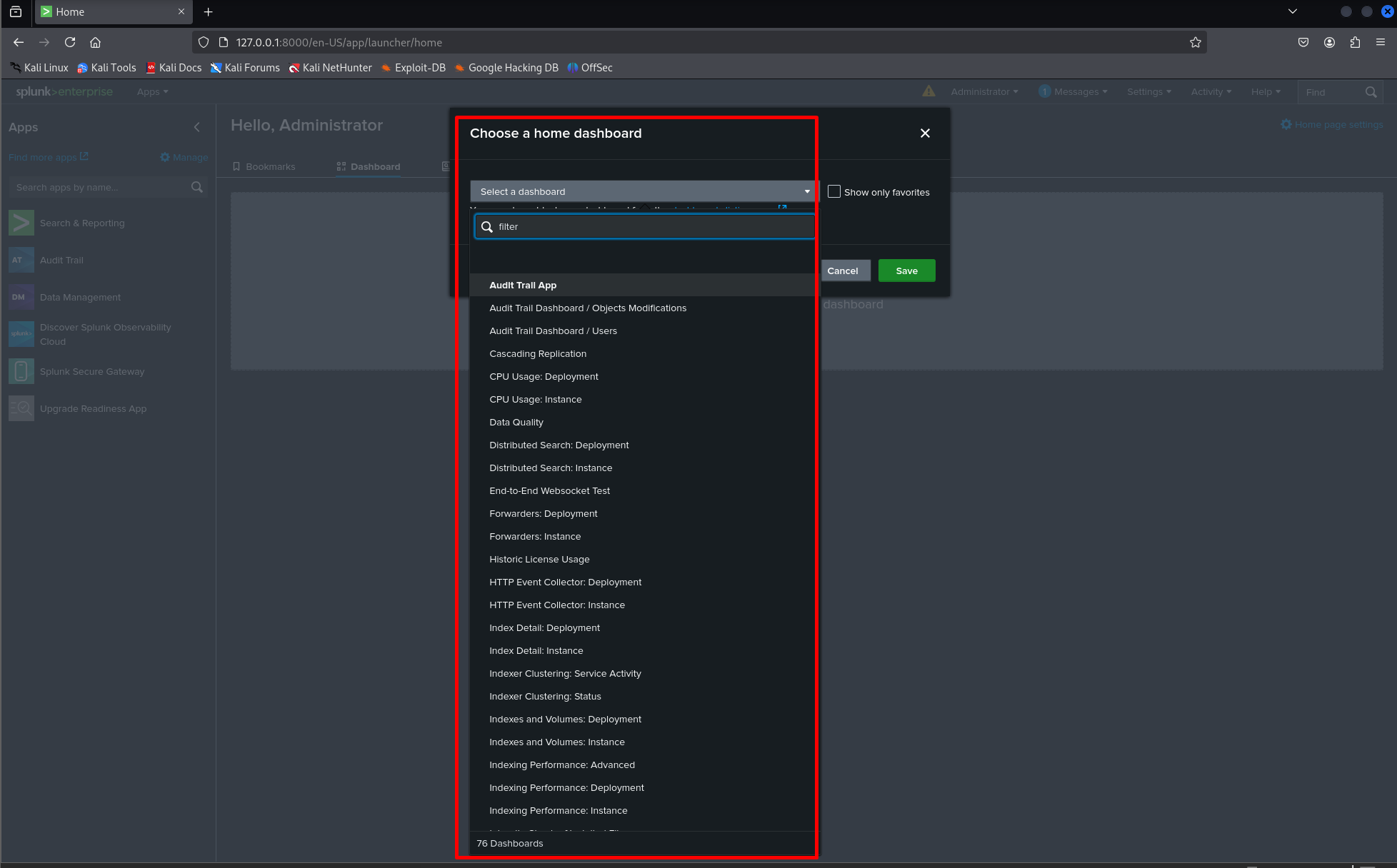1397x868 pixels.
Task: Open the Upgrade Readiness App
Action: point(93,408)
